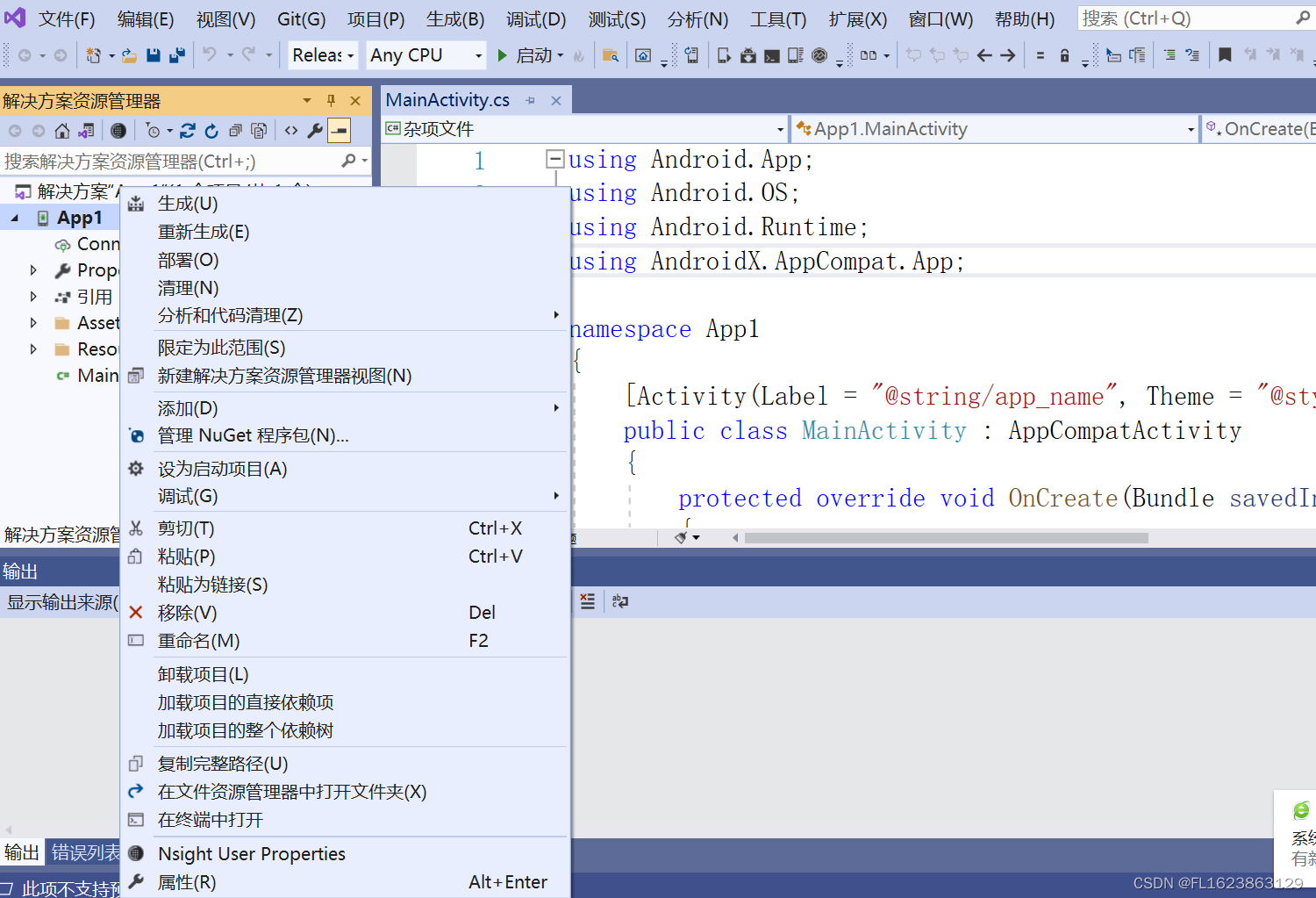Click the Home icon in Solution Explorer

click(x=61, y=130)
